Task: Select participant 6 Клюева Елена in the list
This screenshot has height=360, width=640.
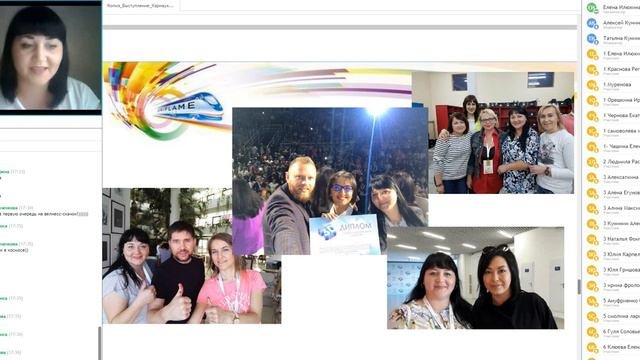Action: [x=621, y=348]
